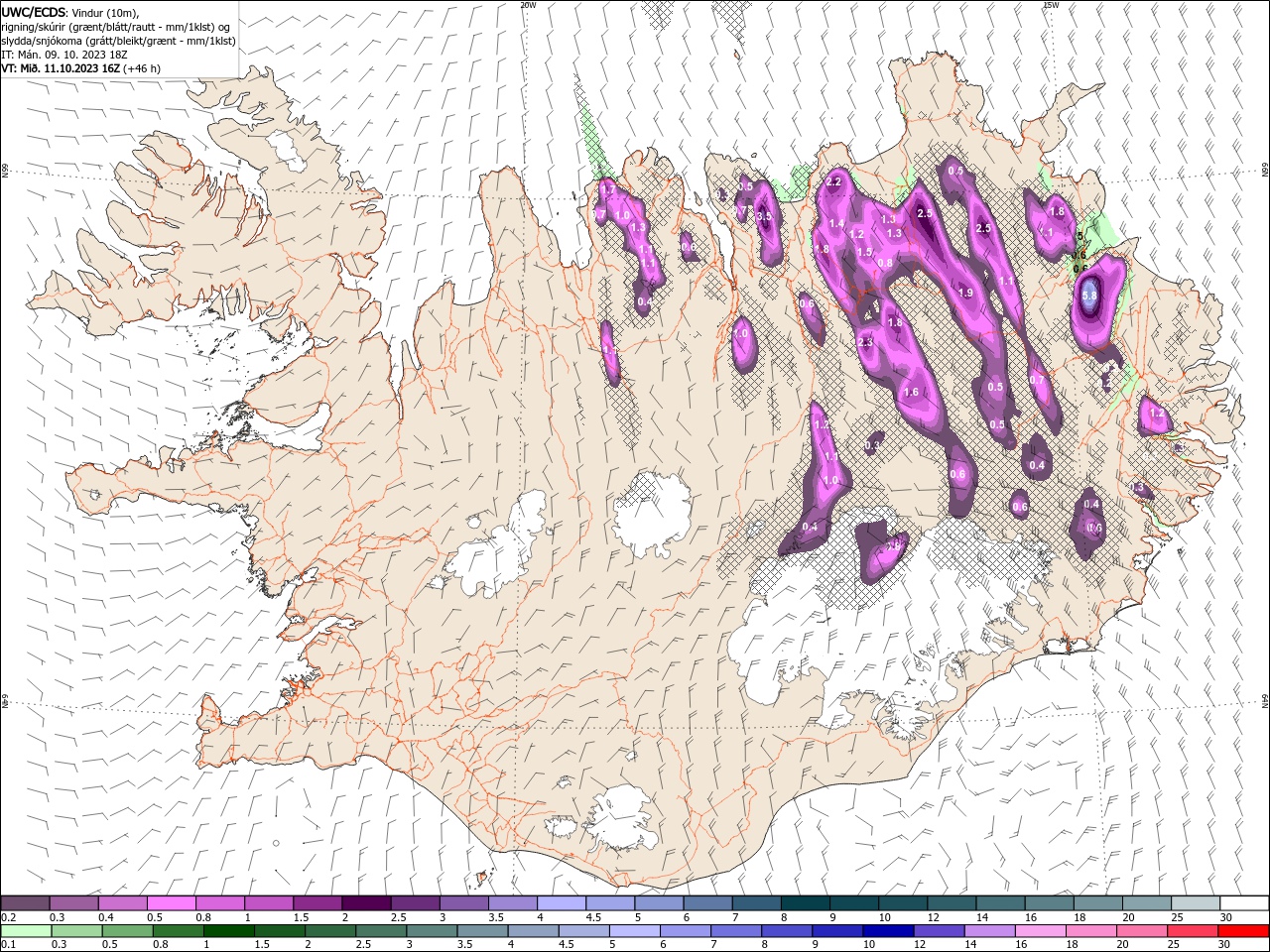Click the 2.2 value label on the map

pyautogui.click(x=833, y=181)
